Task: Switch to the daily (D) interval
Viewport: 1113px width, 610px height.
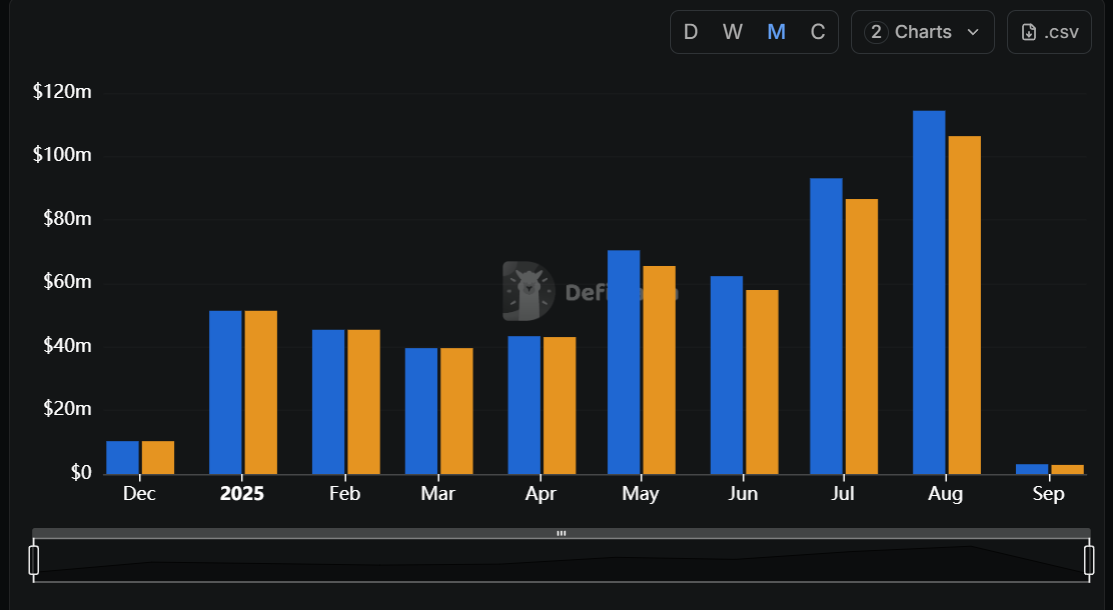Action: [x=690, y=32]
